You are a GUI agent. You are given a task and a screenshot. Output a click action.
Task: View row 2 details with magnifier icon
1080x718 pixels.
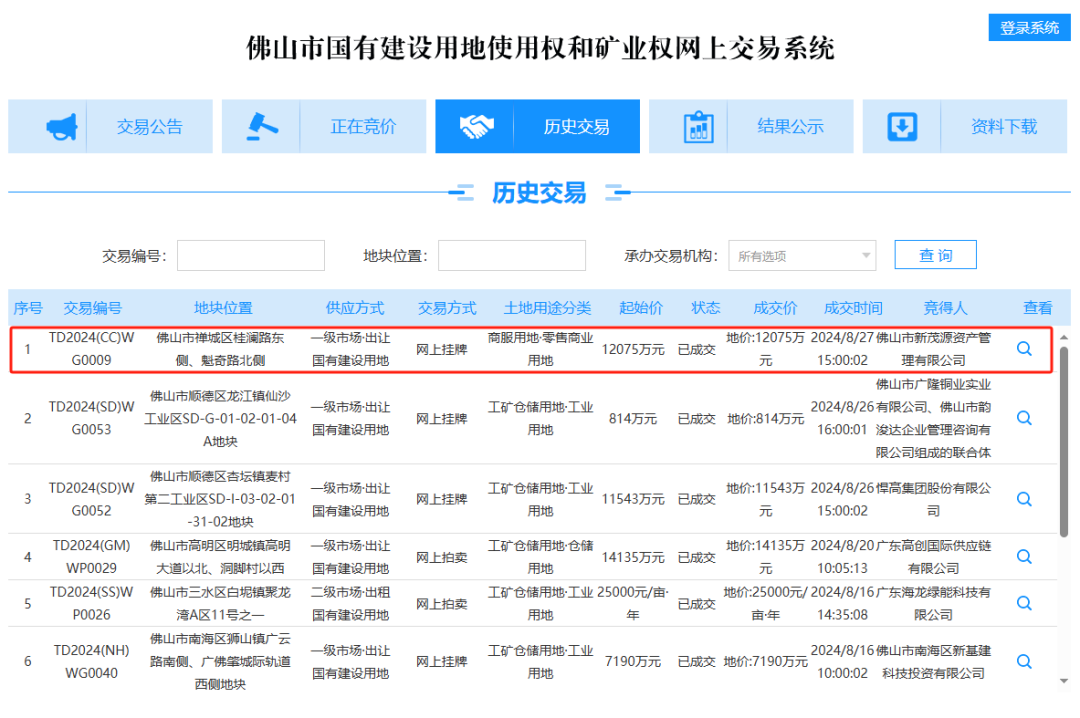pyautogui.click(x=1024, y=418)
